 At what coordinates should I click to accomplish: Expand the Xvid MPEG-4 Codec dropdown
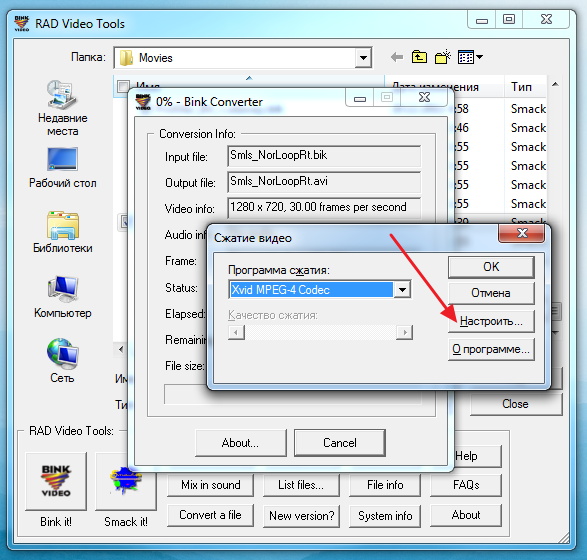402,289
